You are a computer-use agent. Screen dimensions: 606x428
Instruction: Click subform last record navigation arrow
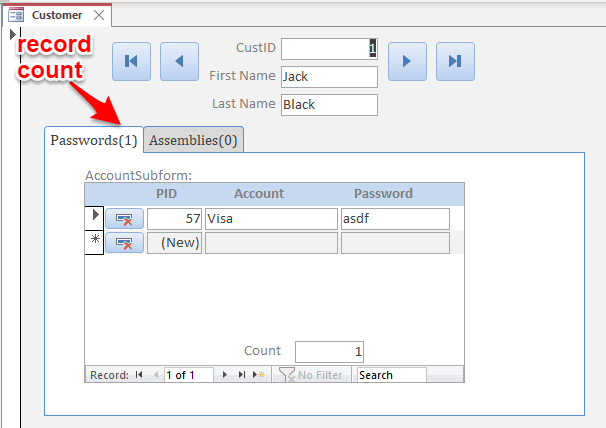tap(242, 375)
